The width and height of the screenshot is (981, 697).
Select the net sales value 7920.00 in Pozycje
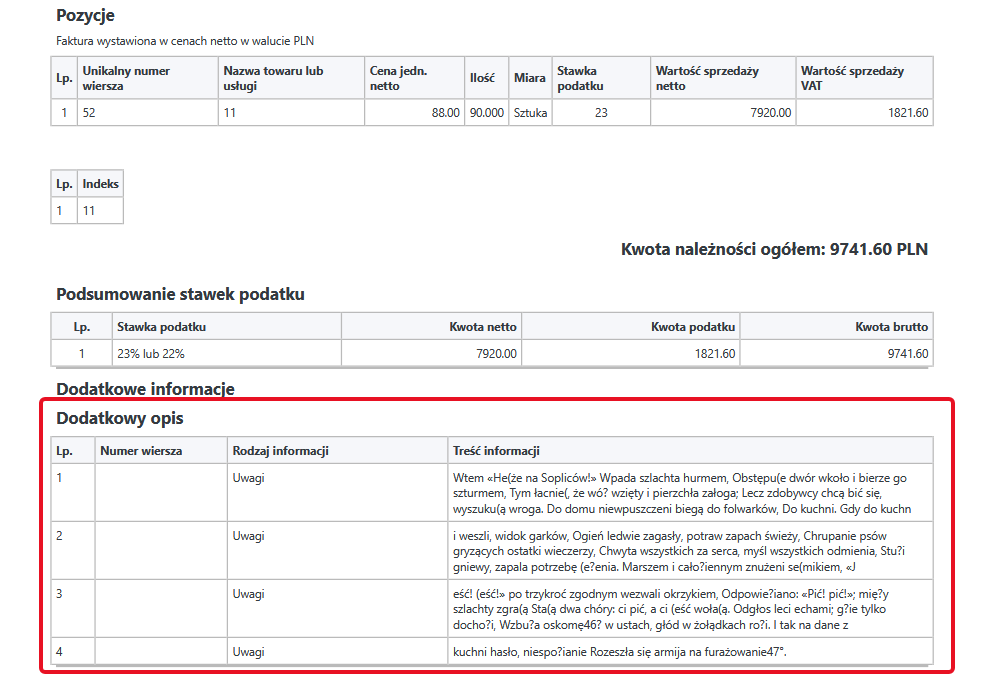click(x=723, y=113)
